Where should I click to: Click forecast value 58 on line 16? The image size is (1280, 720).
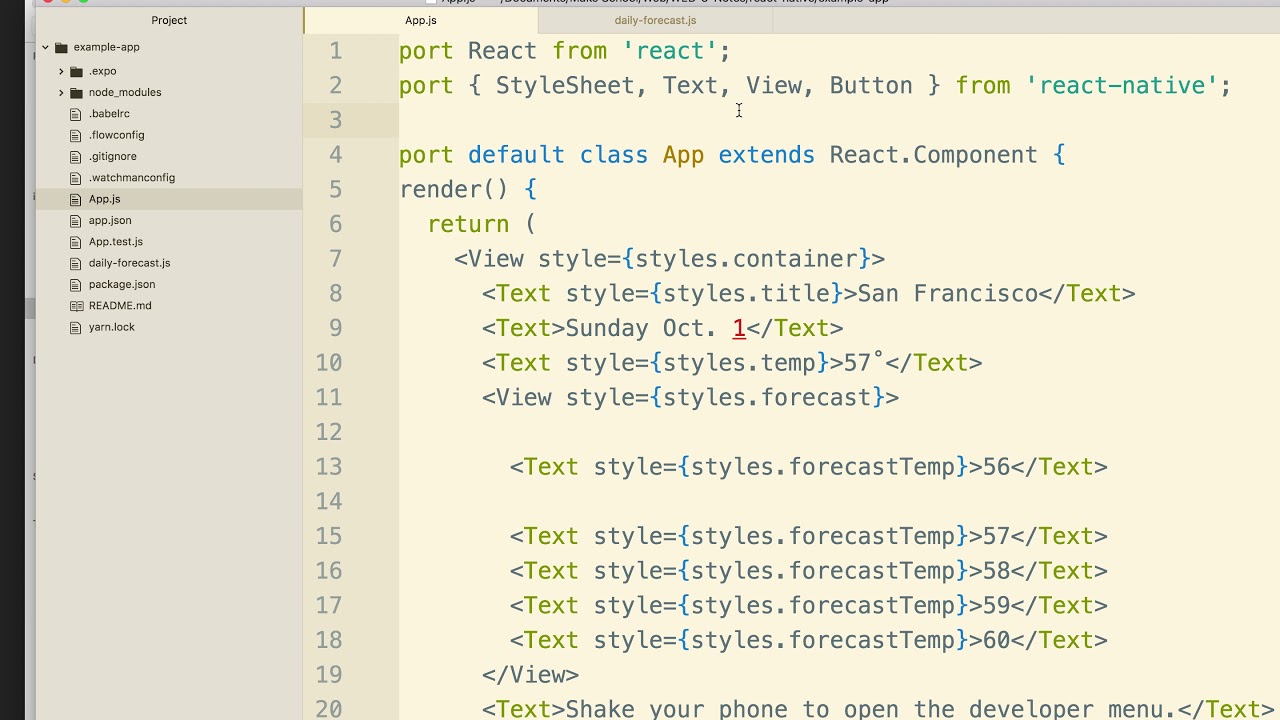pos(996,571)
